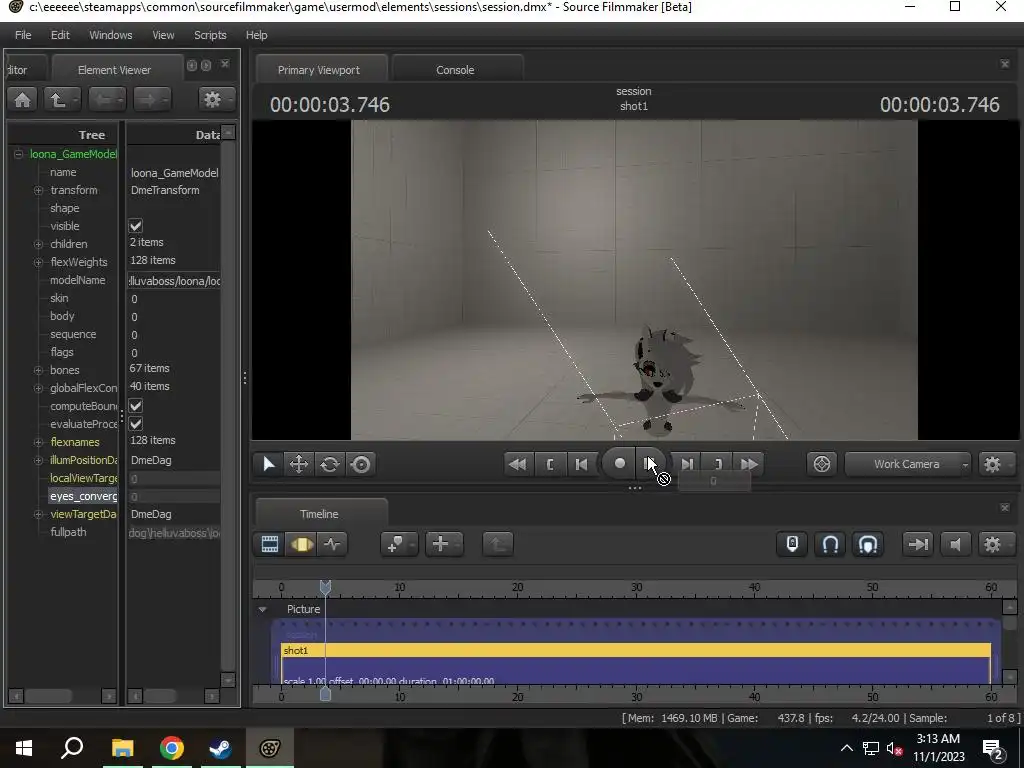Fast forward playback
Screen dimensions: 1024x768
(749, 464)
